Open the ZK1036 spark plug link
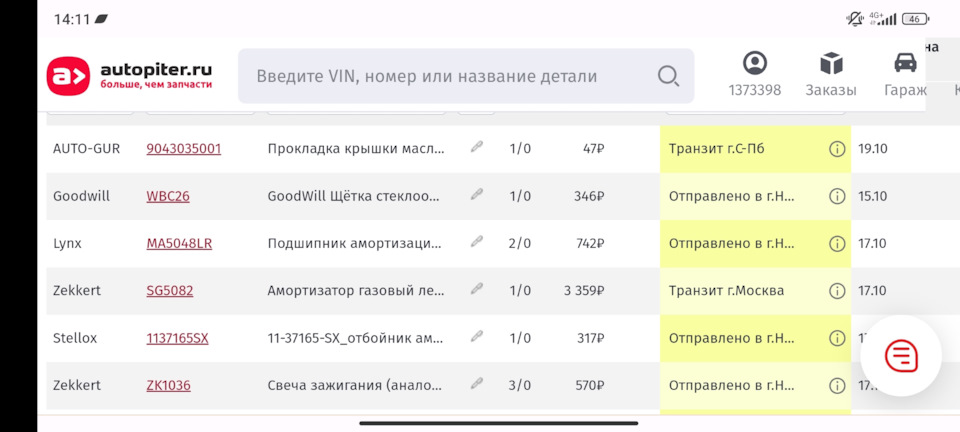Image resolution: width=960 pixels, height=432 pixels. click(x=169, y=385)
